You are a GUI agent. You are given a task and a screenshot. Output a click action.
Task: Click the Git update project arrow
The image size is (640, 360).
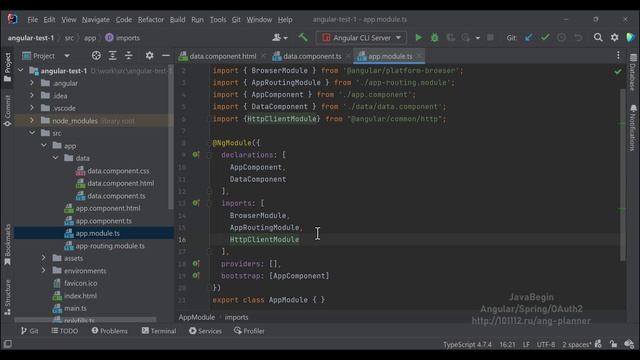point(529,38)
